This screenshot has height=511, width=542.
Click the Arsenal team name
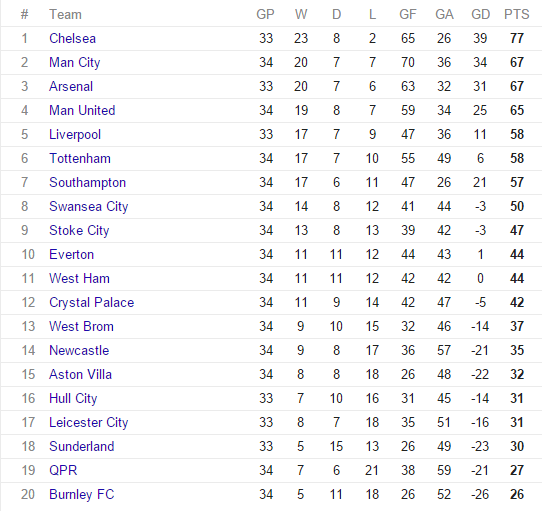pos(71,86)
